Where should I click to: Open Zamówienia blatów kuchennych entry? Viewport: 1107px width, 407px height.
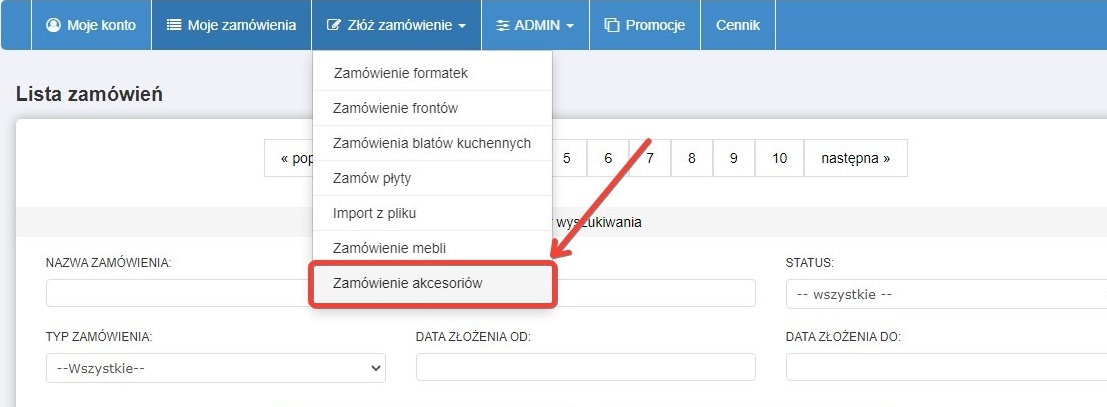432,143
